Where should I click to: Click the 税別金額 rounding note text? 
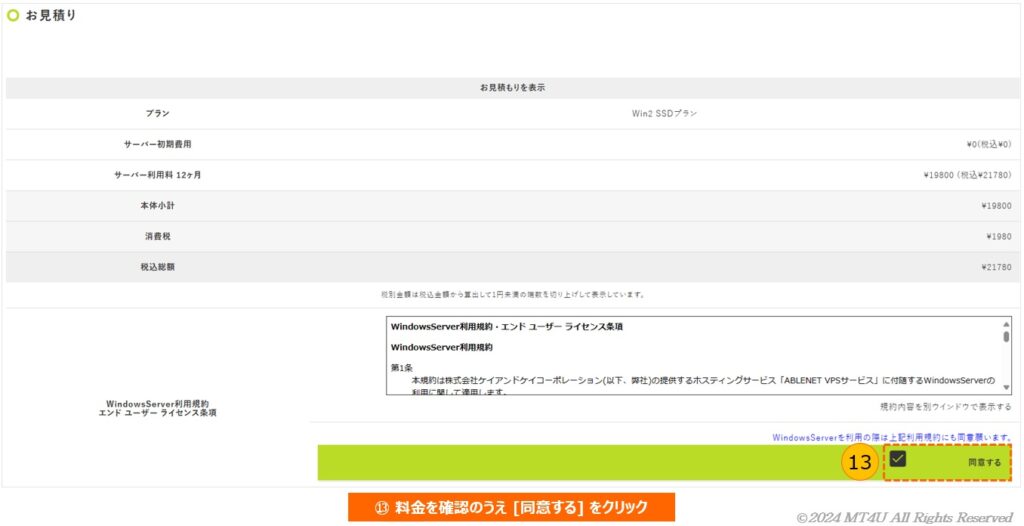pyautogui.click(x=513, y=295)
